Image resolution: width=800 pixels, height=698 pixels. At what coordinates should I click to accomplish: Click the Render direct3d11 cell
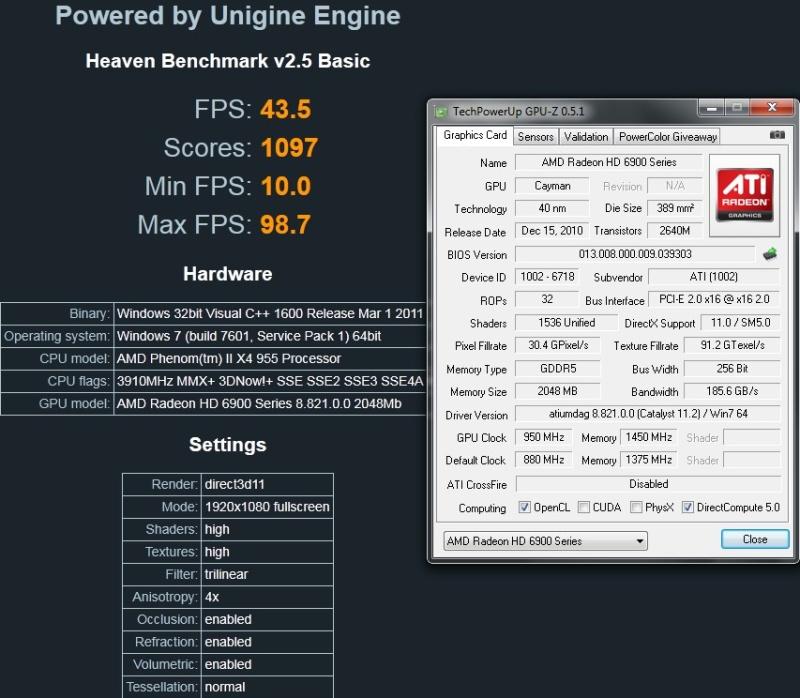pos(267,484)
